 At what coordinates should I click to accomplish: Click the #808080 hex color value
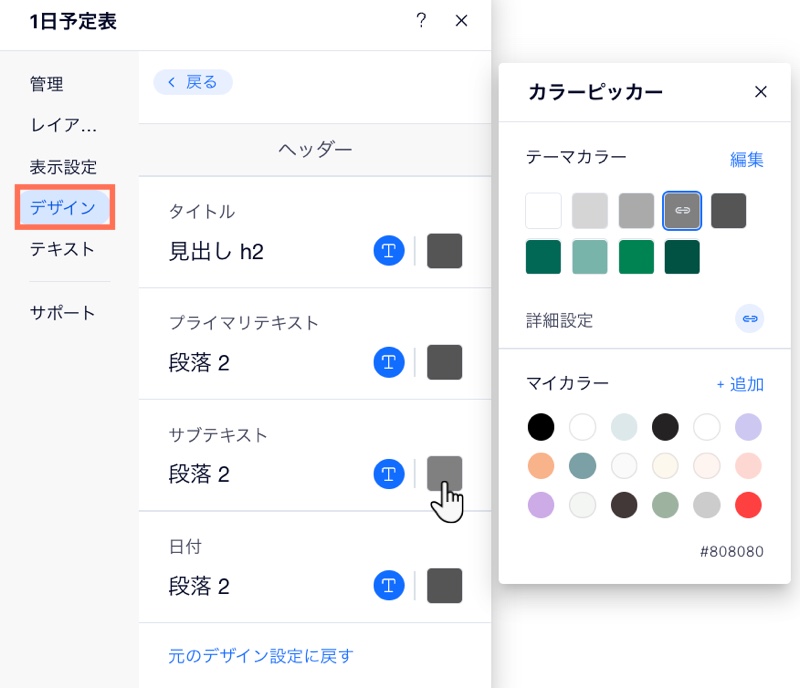pos(732,551)
